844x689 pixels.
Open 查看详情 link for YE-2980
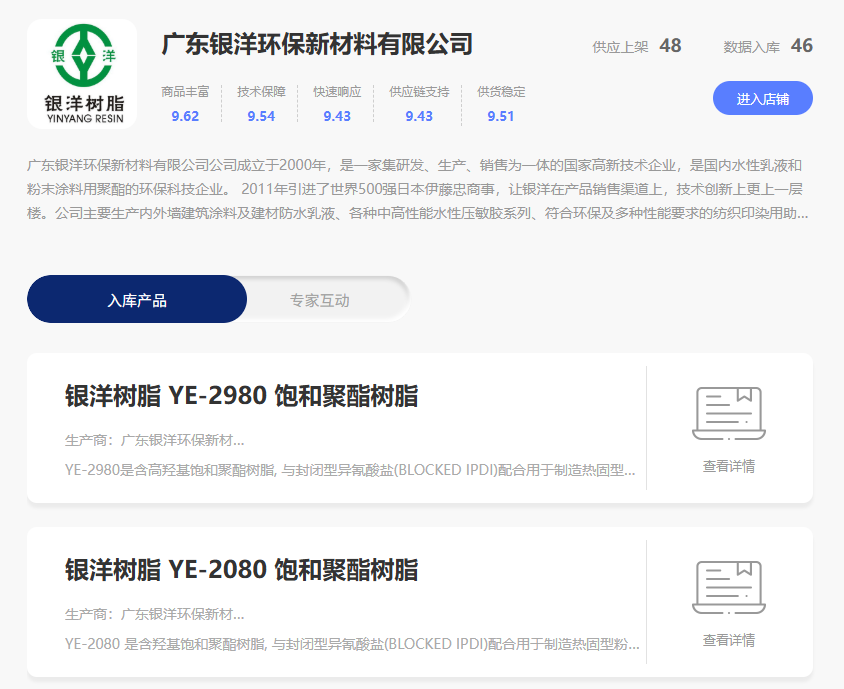coord(729,466)
